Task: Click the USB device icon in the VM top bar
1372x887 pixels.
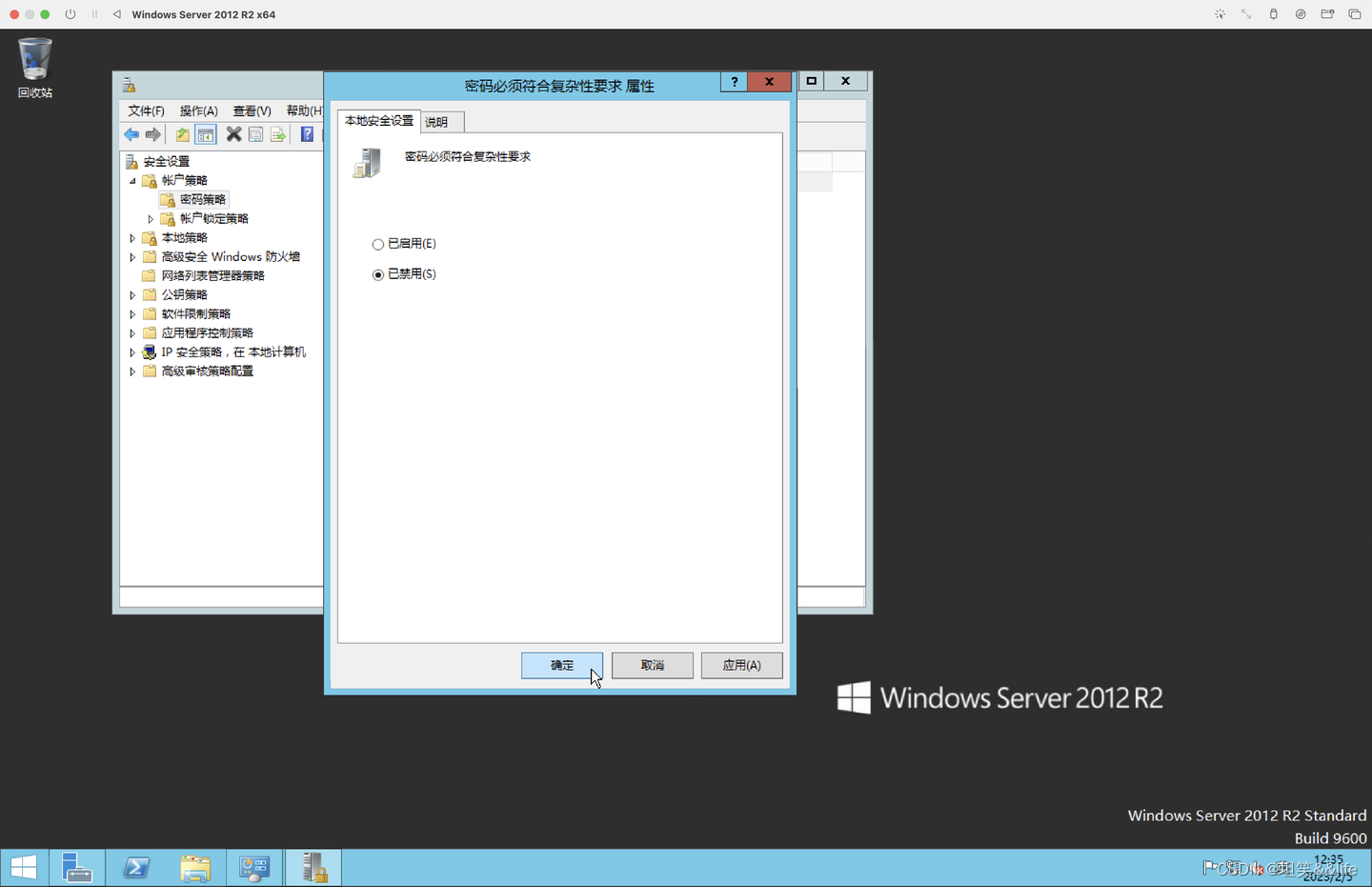Action: point(1273,14)
